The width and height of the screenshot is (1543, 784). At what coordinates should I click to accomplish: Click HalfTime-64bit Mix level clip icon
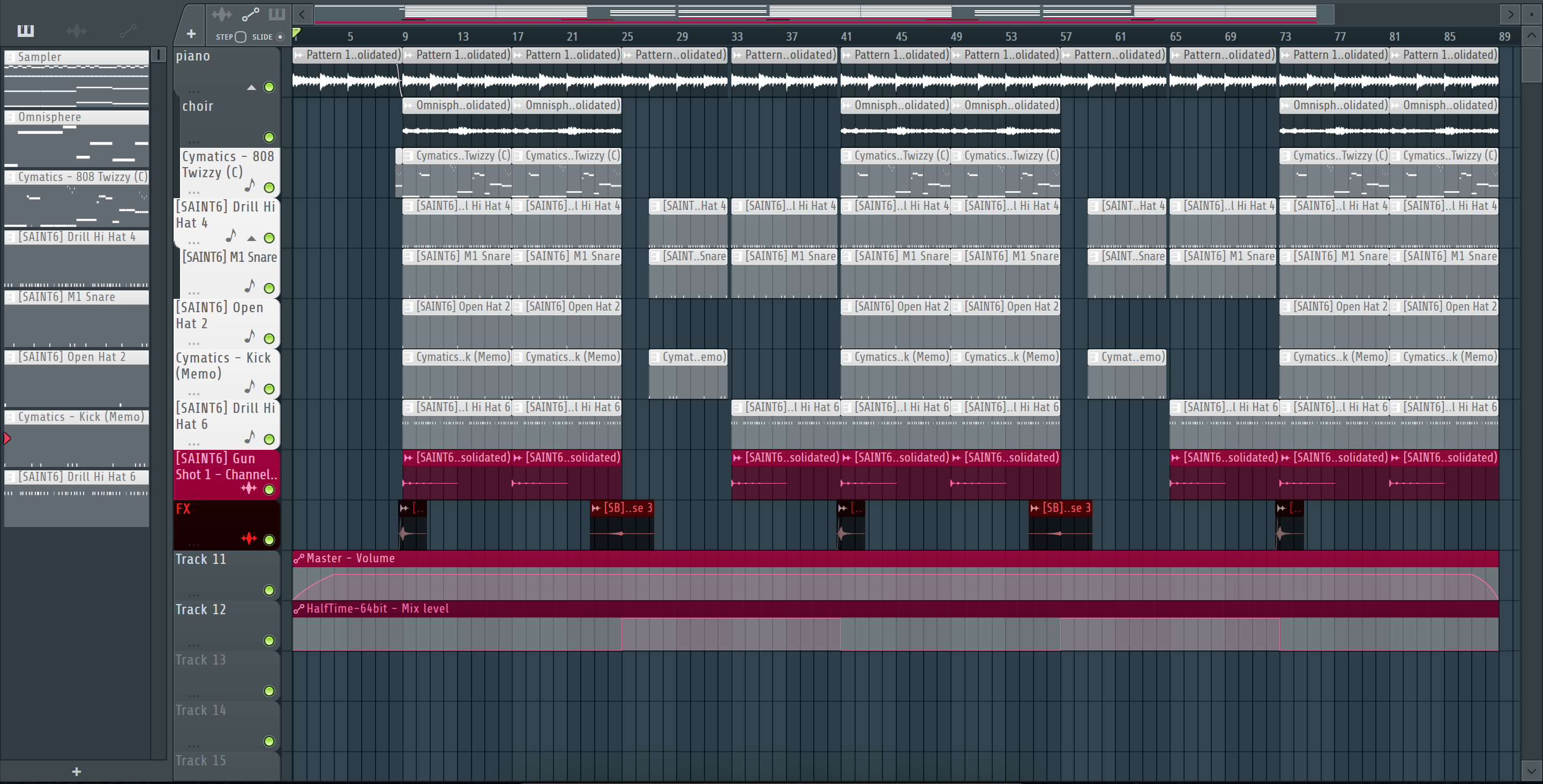click(x=298, y=608)
